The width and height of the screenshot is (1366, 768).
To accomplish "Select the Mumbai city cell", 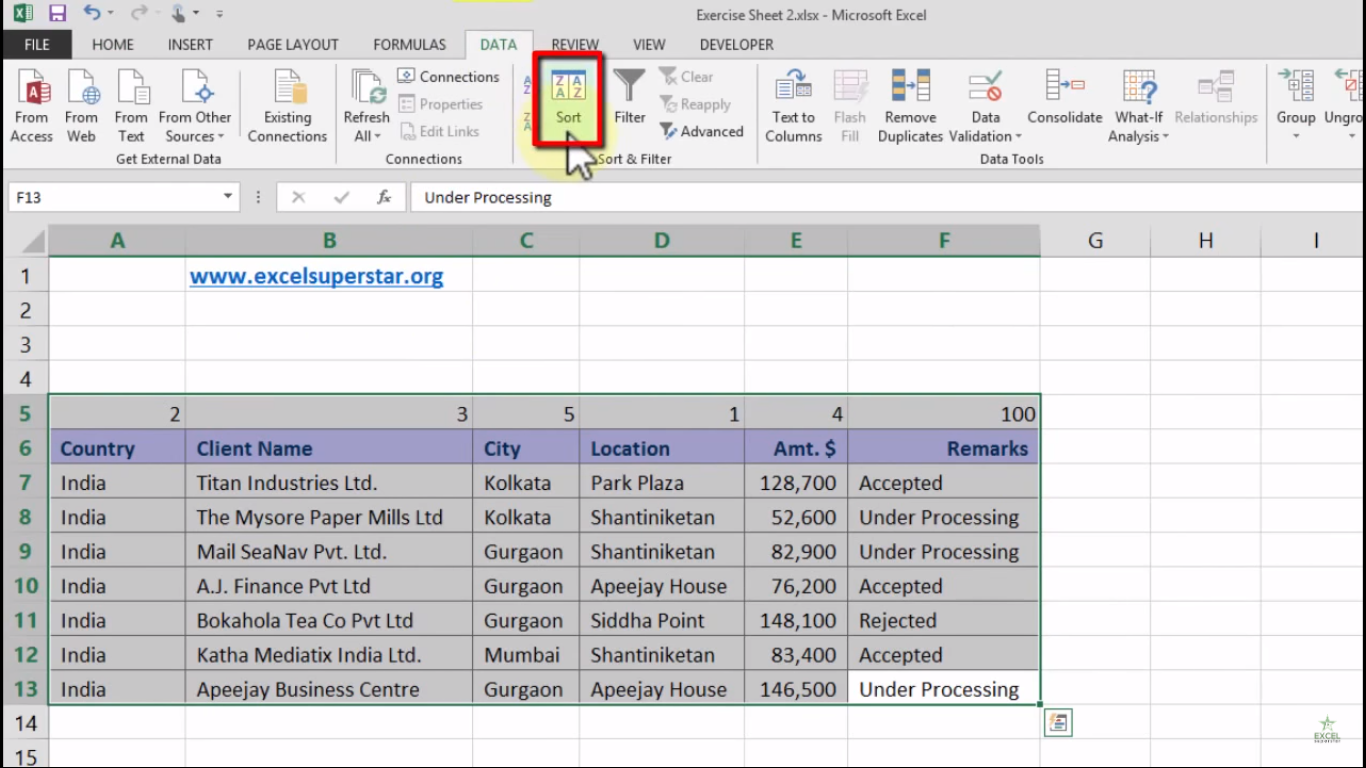I will [526, 655].
